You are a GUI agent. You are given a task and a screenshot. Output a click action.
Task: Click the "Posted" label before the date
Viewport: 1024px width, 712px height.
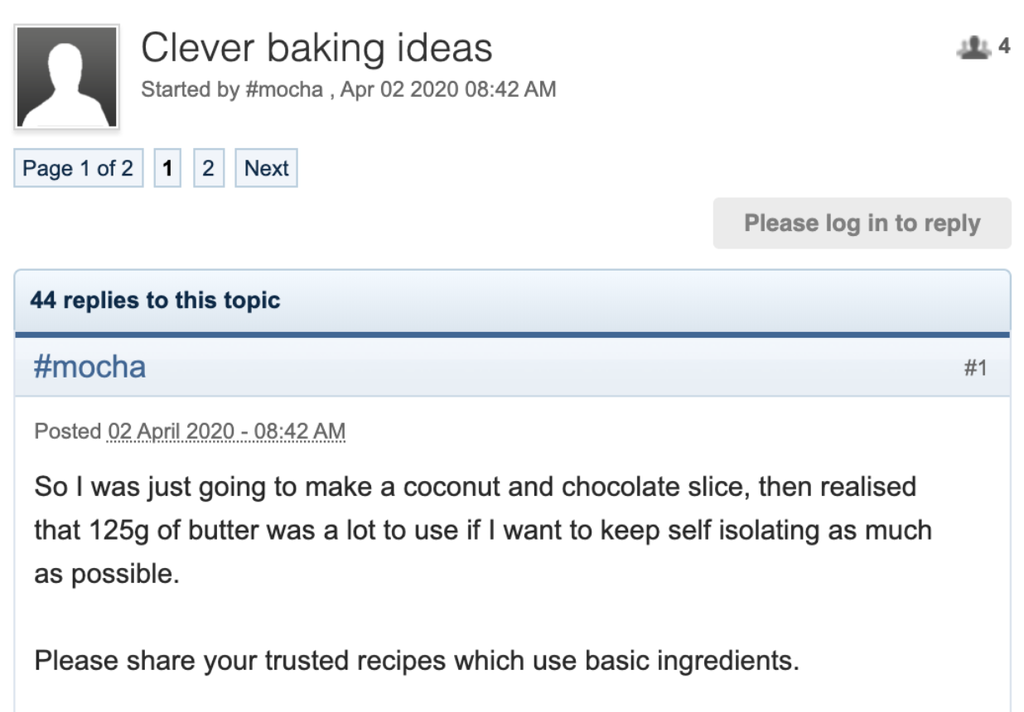tap(67, 432)
